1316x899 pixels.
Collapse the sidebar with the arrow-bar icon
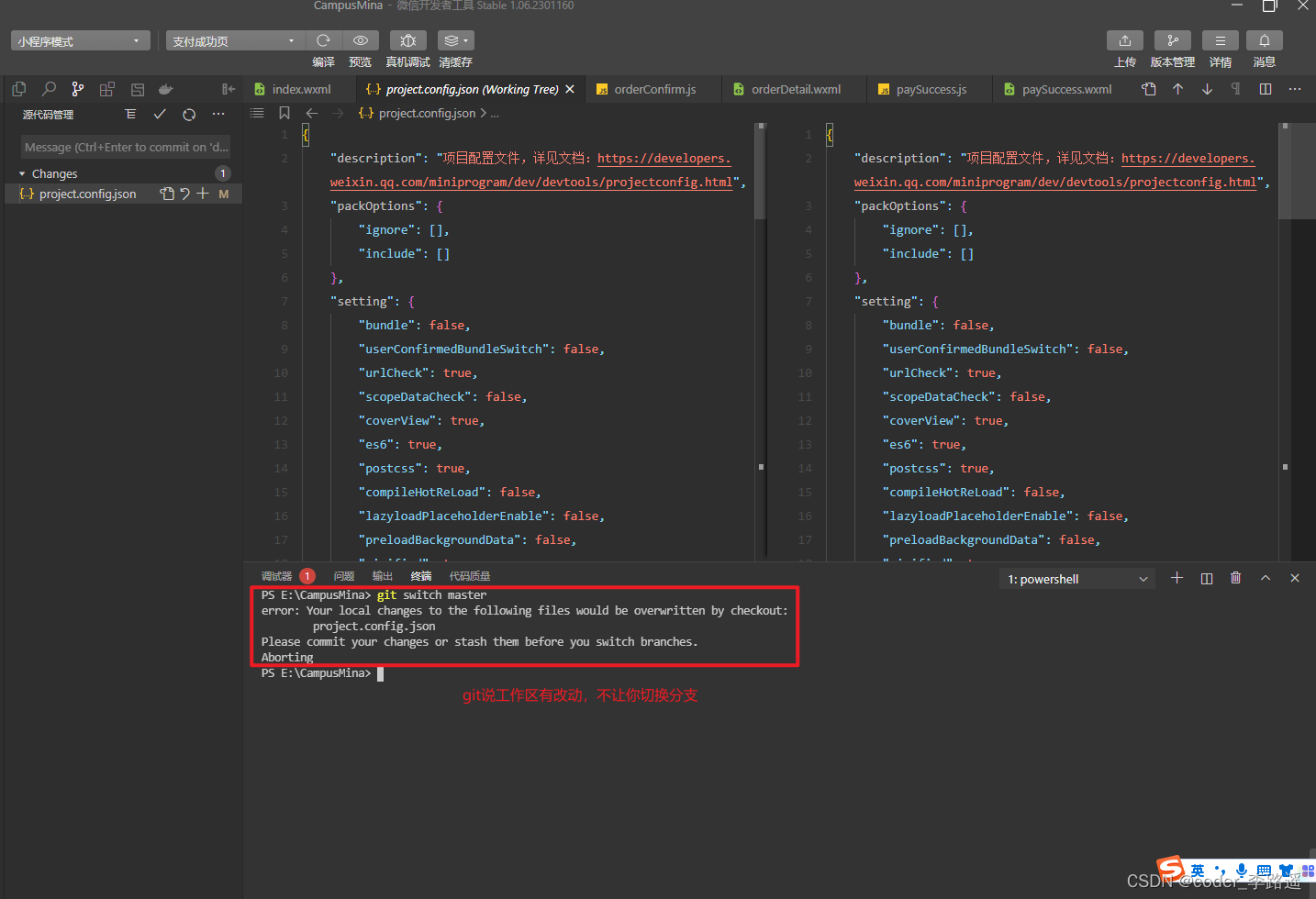point(229,89)
